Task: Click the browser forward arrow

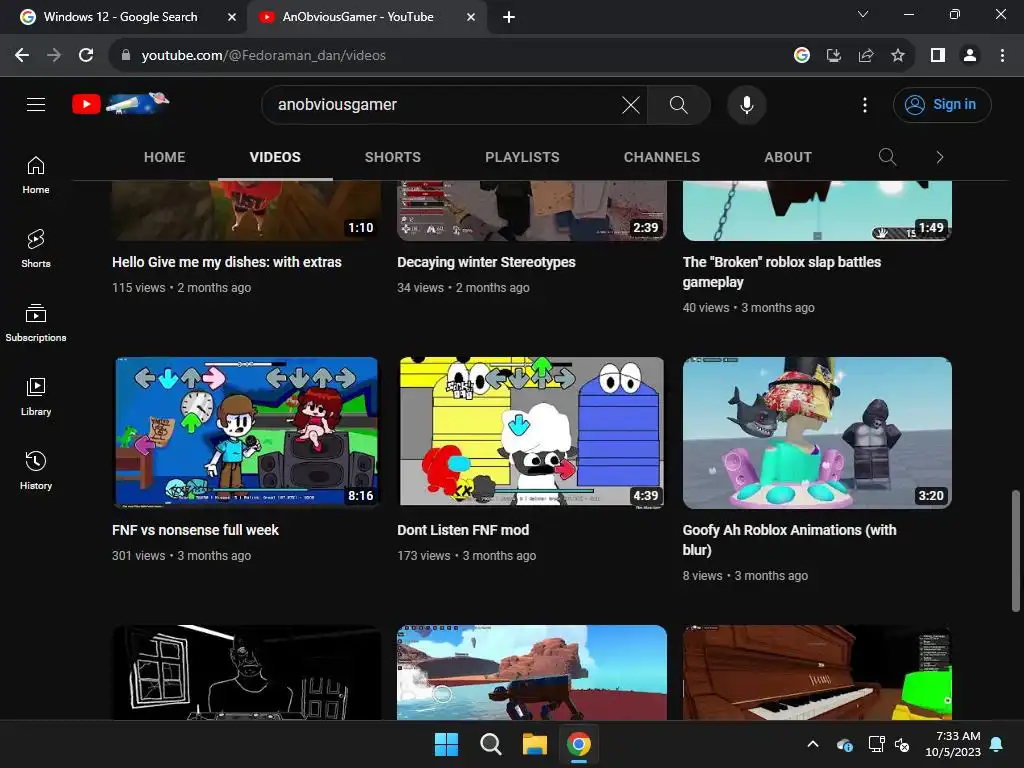Action: coord(54,56)
